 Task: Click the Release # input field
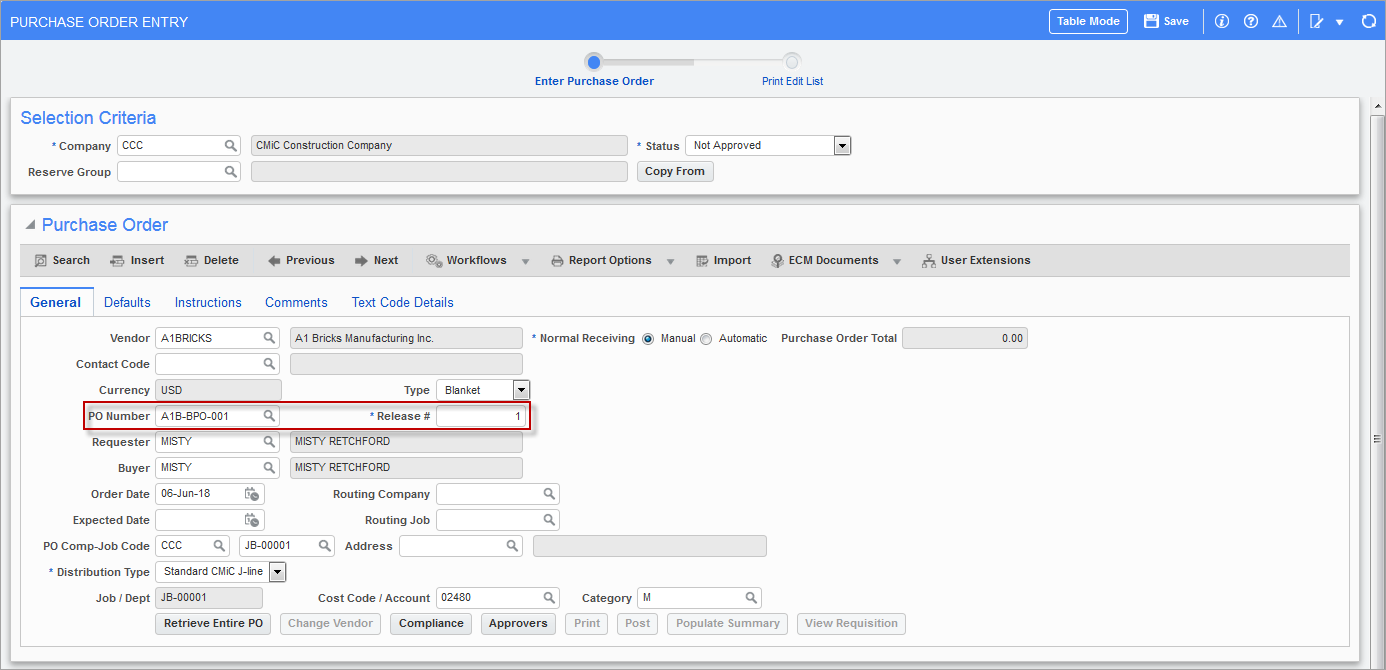tap(480, 416)
